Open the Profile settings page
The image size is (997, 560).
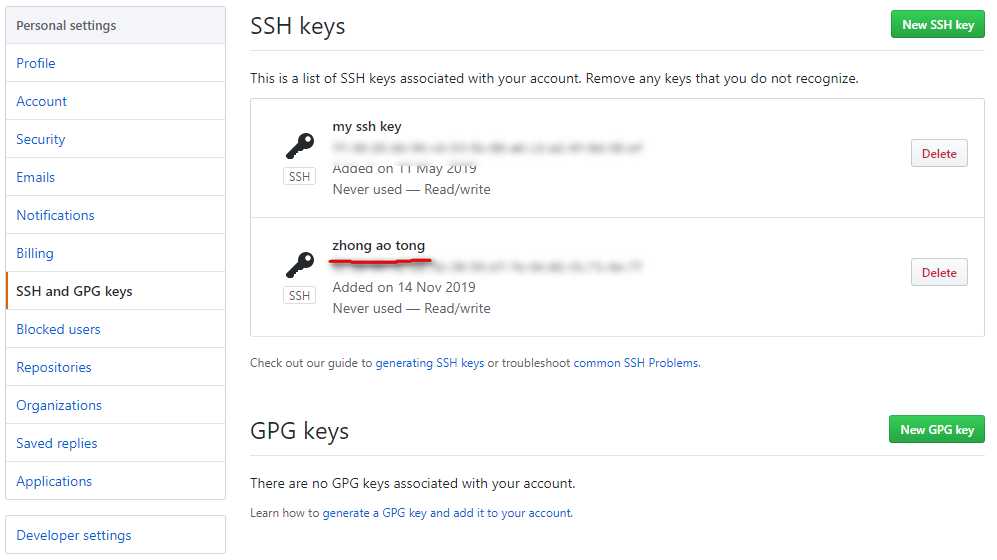(x=36, y=63)
